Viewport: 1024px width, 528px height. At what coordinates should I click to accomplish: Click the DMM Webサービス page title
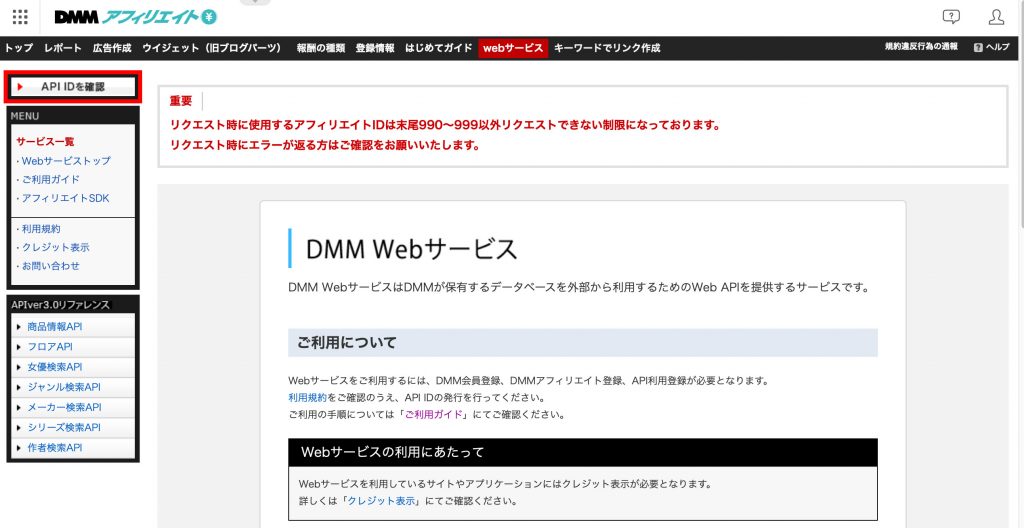[x=411, y=248]
